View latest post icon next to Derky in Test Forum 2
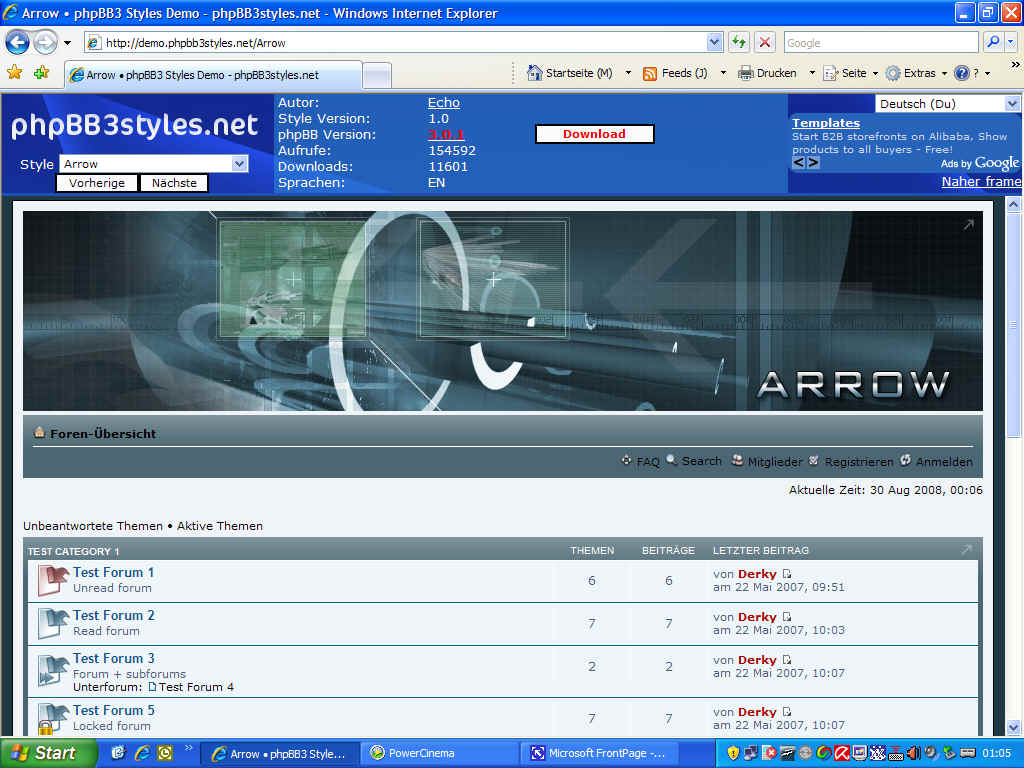 pyautogui.click(x=786, y=617)
